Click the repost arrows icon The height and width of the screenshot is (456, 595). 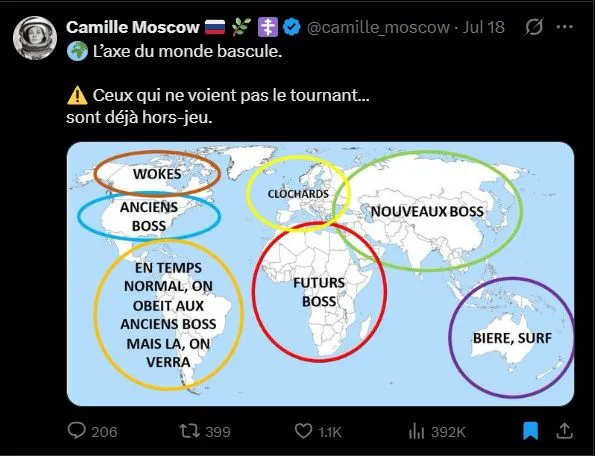189,431
